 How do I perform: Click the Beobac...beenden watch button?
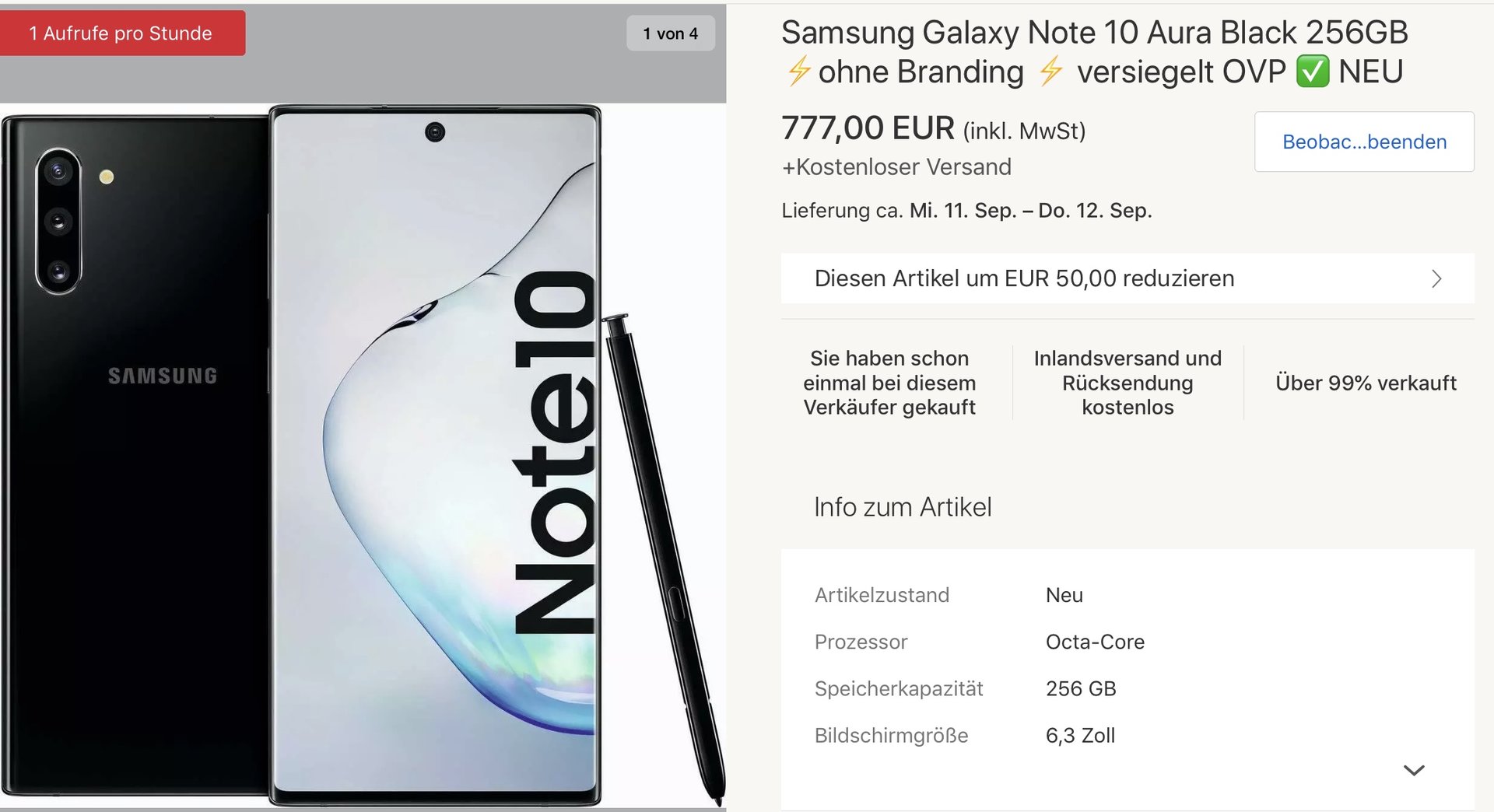[x=1364, y=142]
